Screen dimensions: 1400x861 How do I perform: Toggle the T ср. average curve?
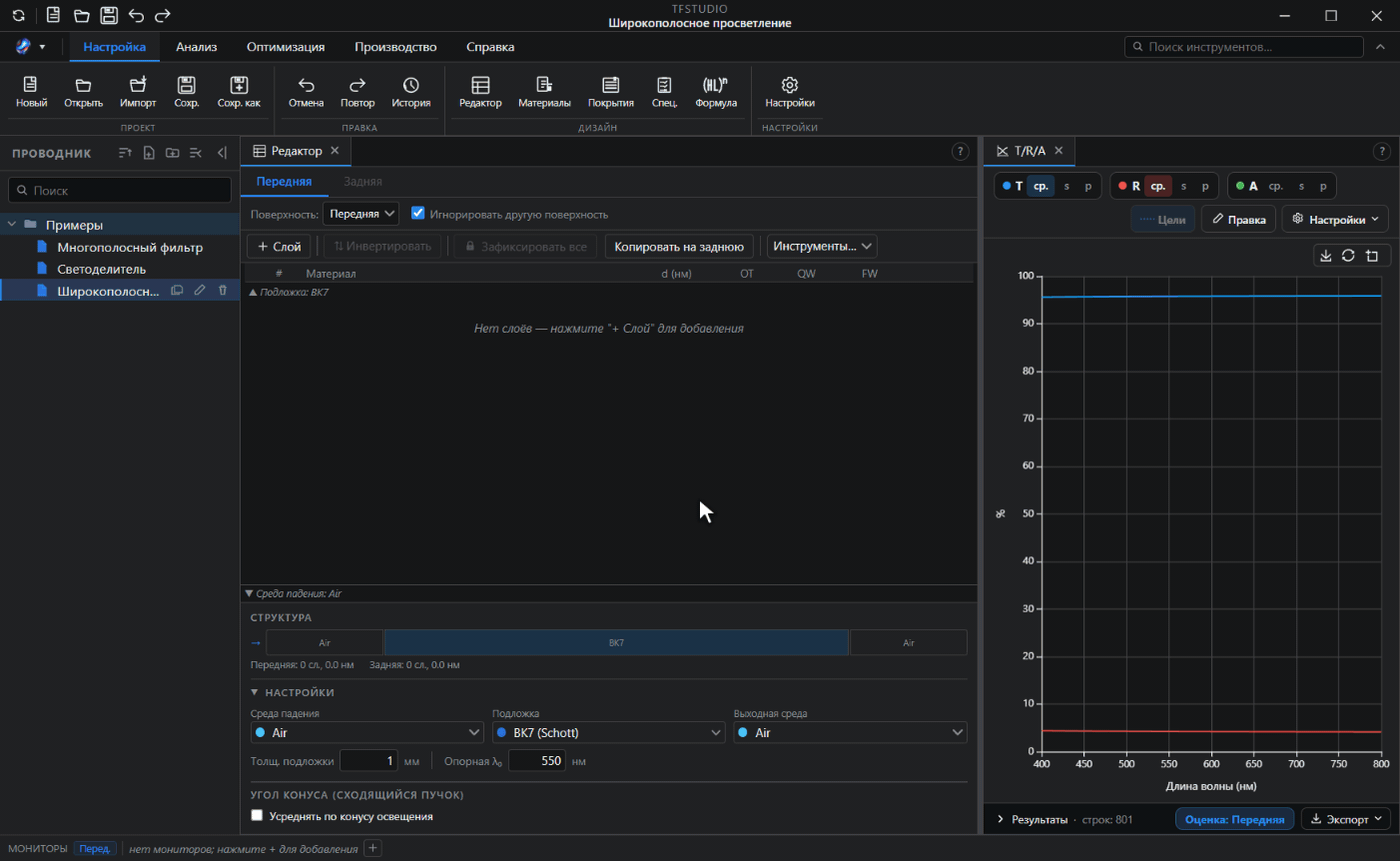[x=1041, y=186]
